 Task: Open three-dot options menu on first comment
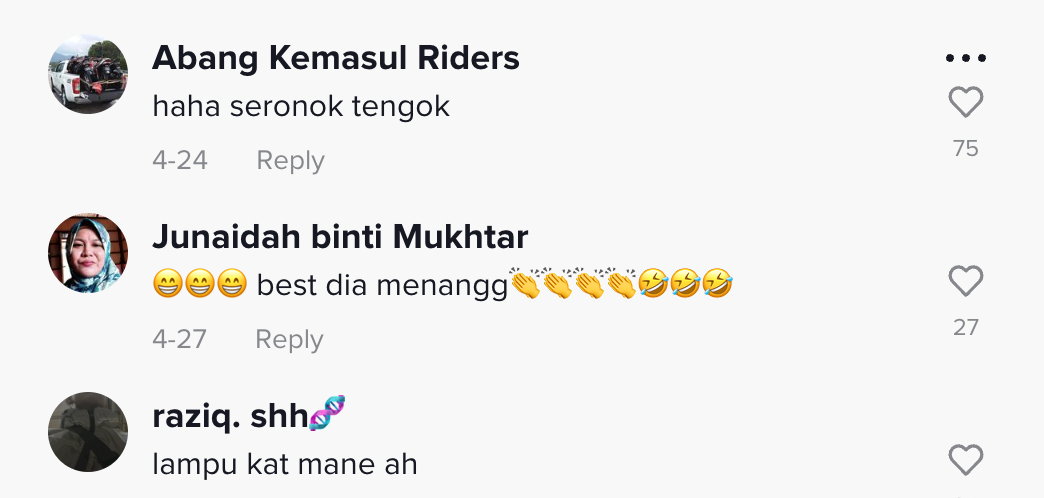[x=965, y=58]
